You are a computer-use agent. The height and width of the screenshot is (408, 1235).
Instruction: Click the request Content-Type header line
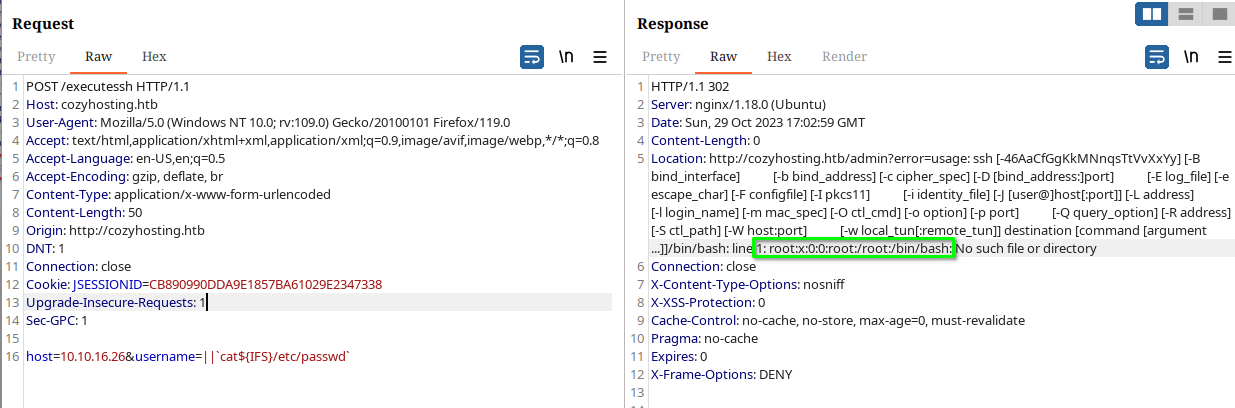point(178,195)
